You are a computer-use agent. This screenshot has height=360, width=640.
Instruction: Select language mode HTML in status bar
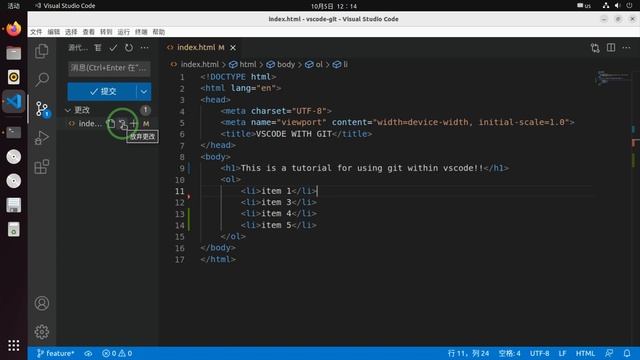pos(585,353)
